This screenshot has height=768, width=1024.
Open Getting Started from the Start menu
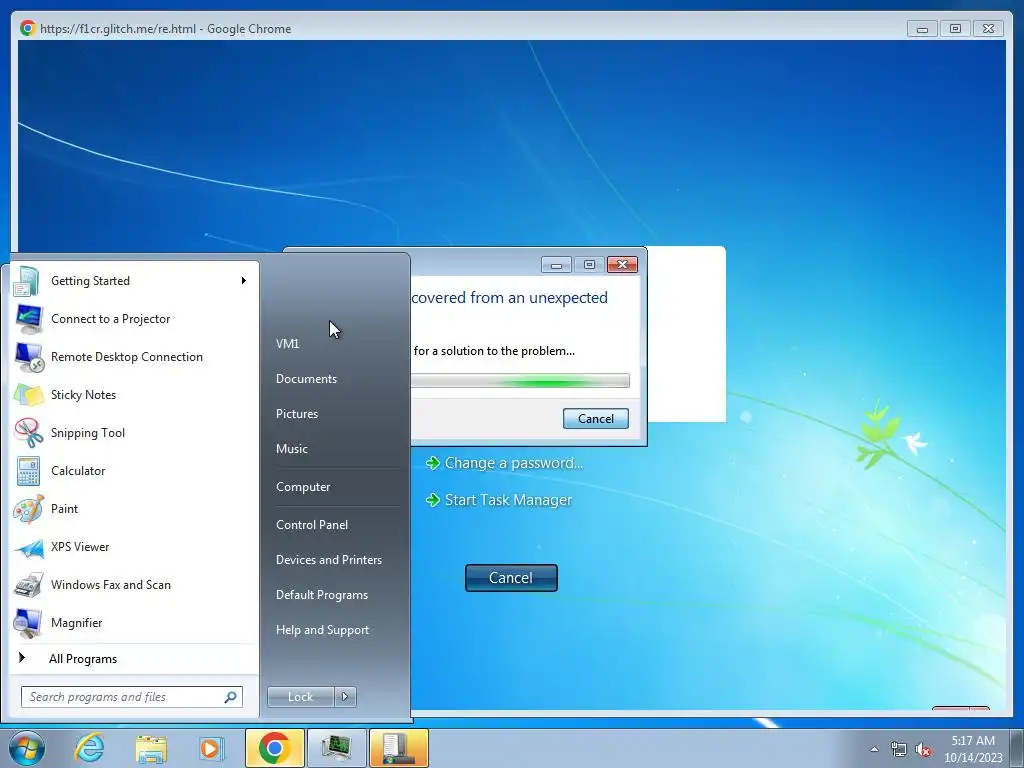[x=134, y=281]
